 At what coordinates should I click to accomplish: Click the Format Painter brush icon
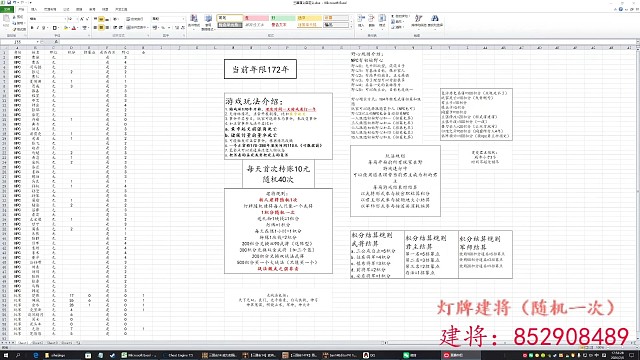[x=15, y=29]
